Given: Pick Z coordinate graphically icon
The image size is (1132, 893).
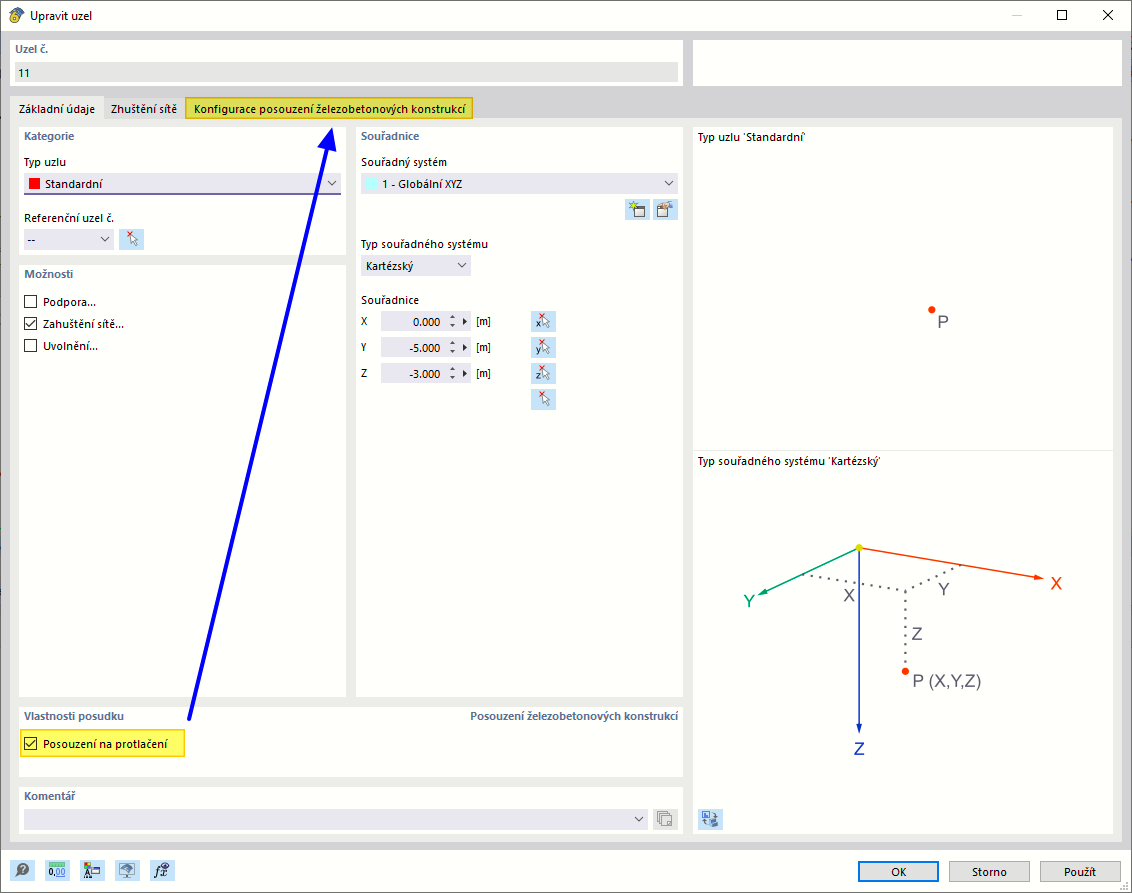Looking at the screenshot, I should coord(543,373).
